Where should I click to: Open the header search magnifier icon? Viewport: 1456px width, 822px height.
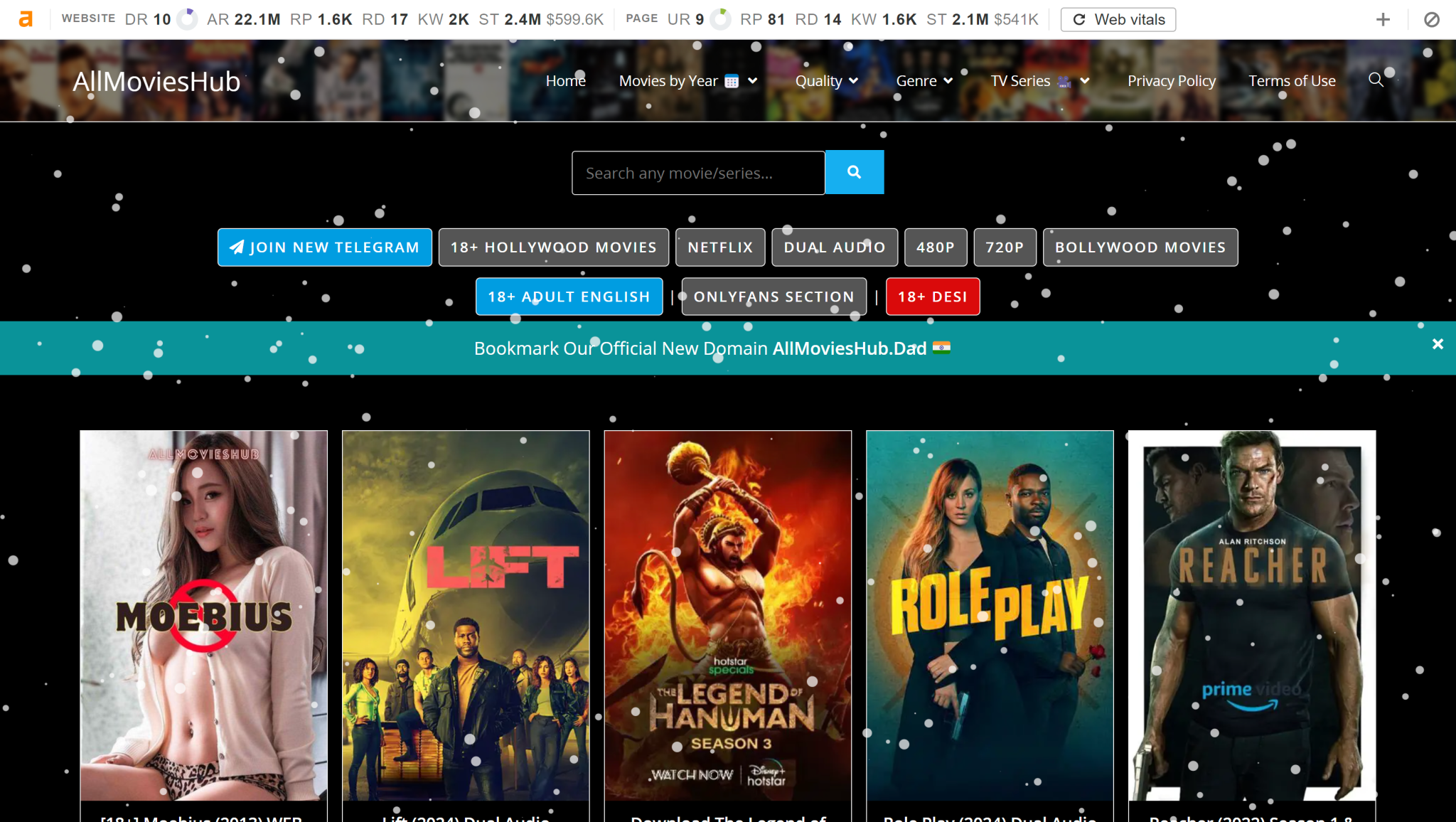tap(1376, 80)
